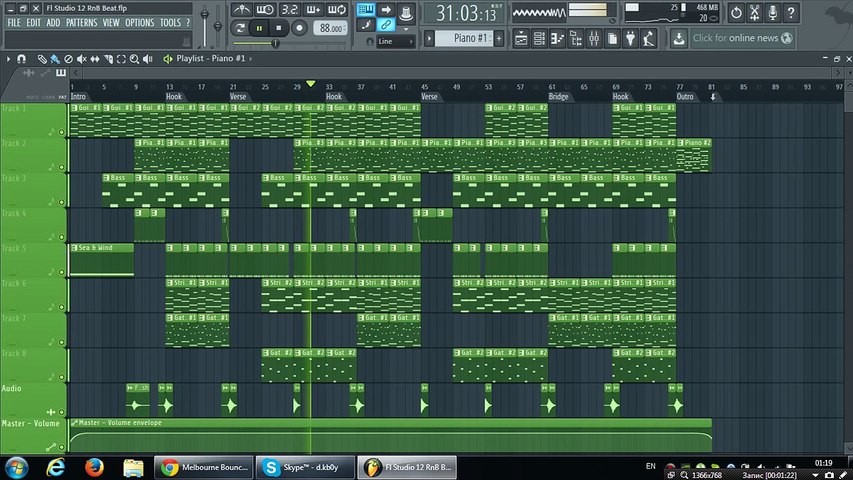Screen dimensions: 853x480
Task: Open the OPTIONS menu
Action: pos(139,23)
